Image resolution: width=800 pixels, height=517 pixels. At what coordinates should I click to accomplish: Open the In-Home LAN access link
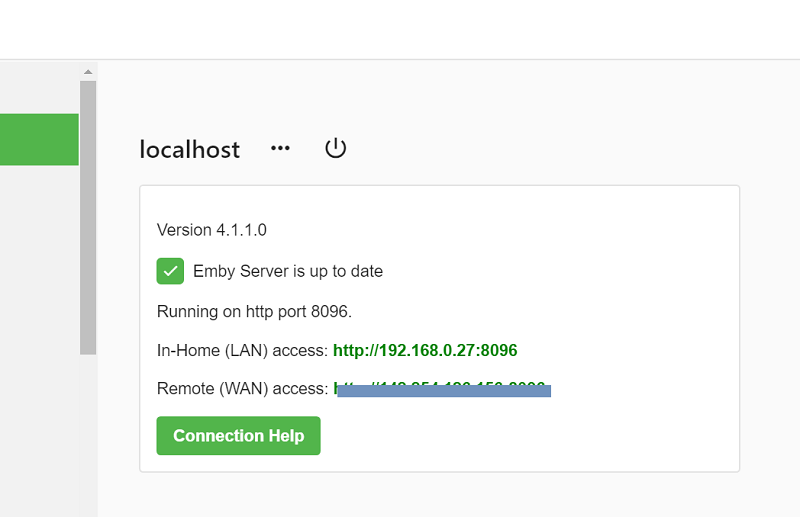coord(425,350)
